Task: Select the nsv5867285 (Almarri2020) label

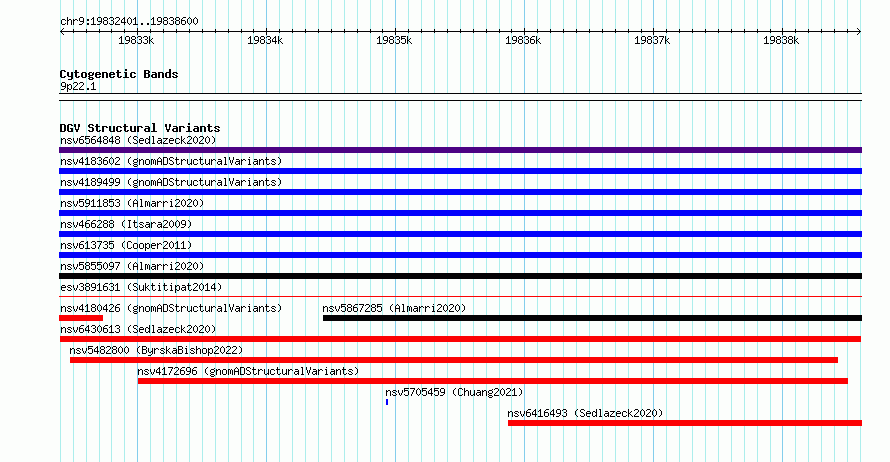Action: point(394,308)
